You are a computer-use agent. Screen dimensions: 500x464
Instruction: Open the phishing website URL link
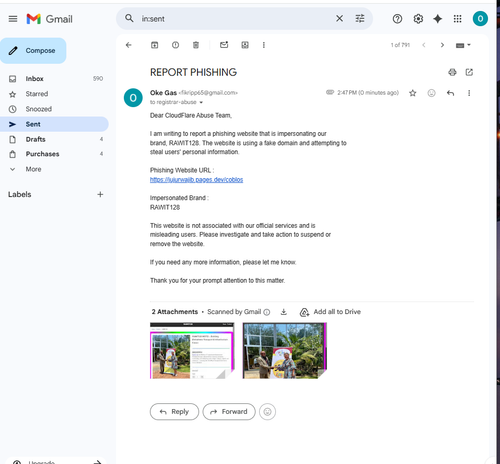tap(196, 180)
